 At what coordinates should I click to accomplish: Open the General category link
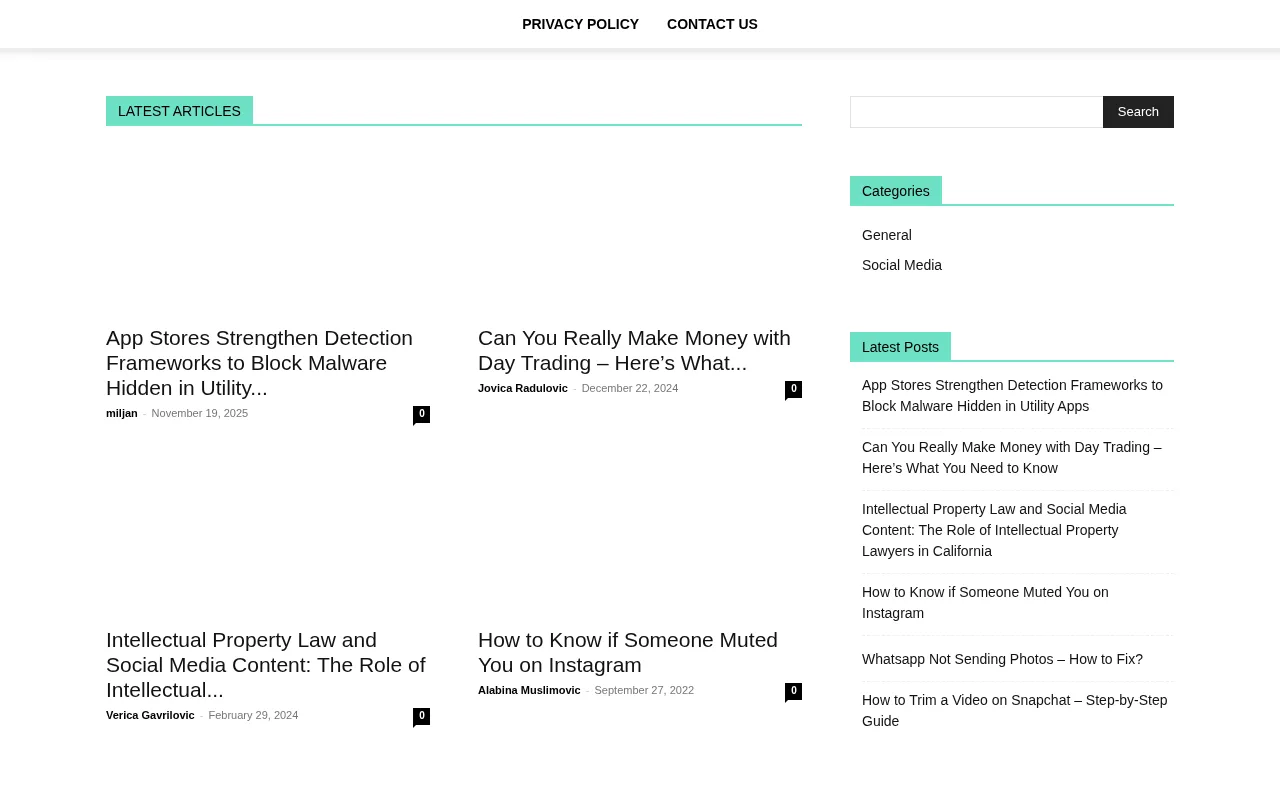pos(887,235)
